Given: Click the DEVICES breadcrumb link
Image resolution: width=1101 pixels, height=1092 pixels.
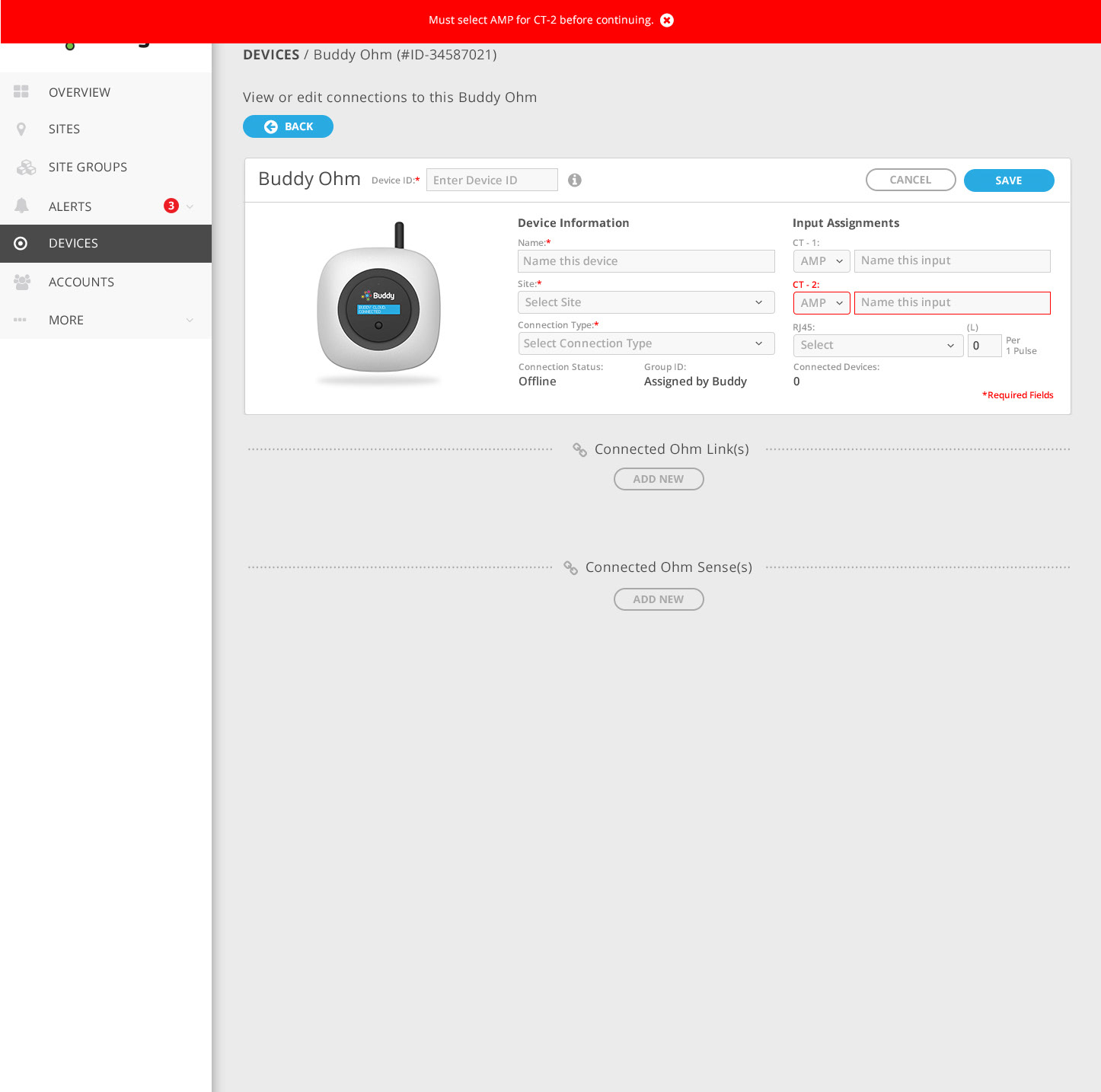Looking at the screenshot, I should (271, 55).
